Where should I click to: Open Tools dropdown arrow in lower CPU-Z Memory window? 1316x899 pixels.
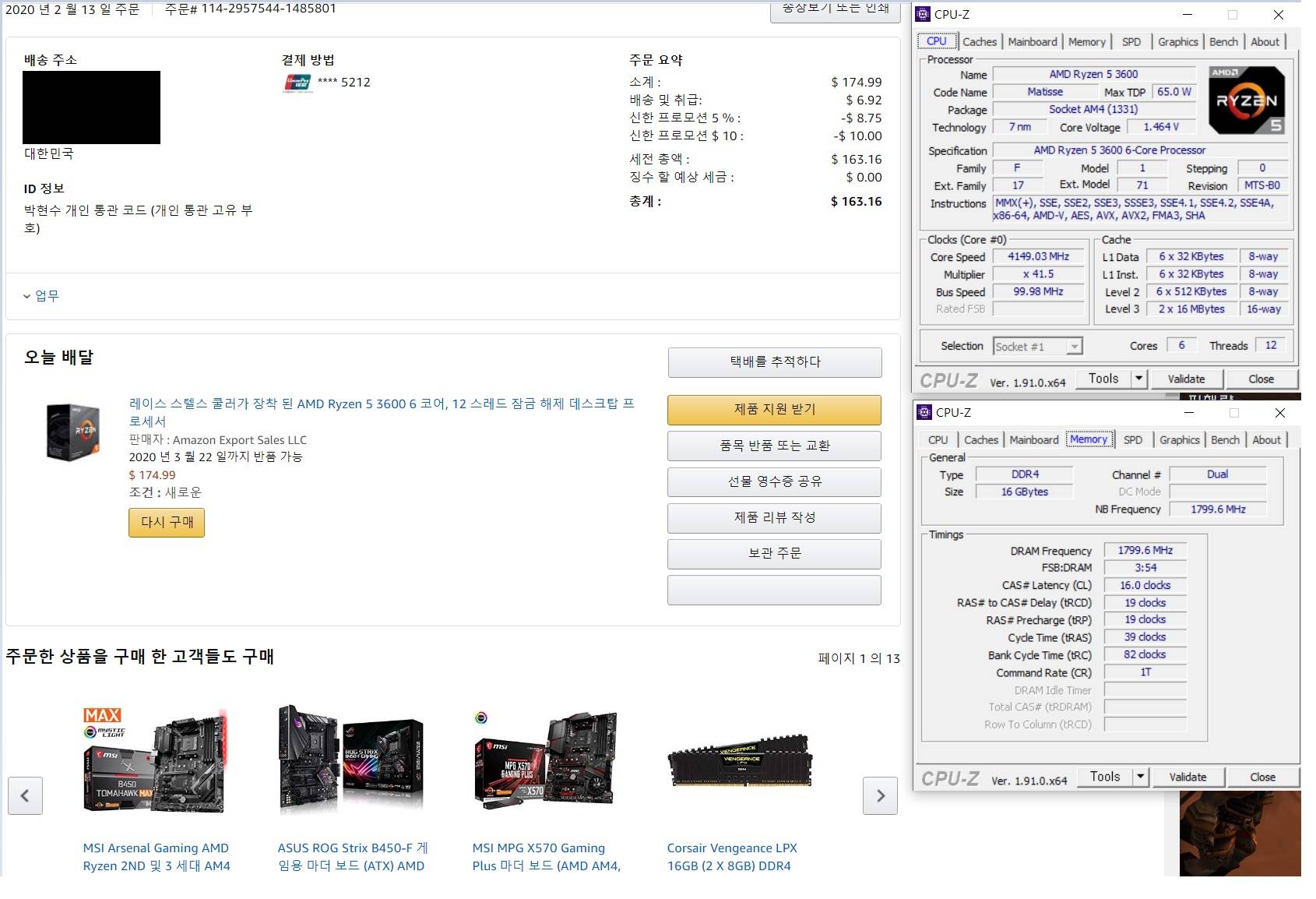(x=1140, y=777)
